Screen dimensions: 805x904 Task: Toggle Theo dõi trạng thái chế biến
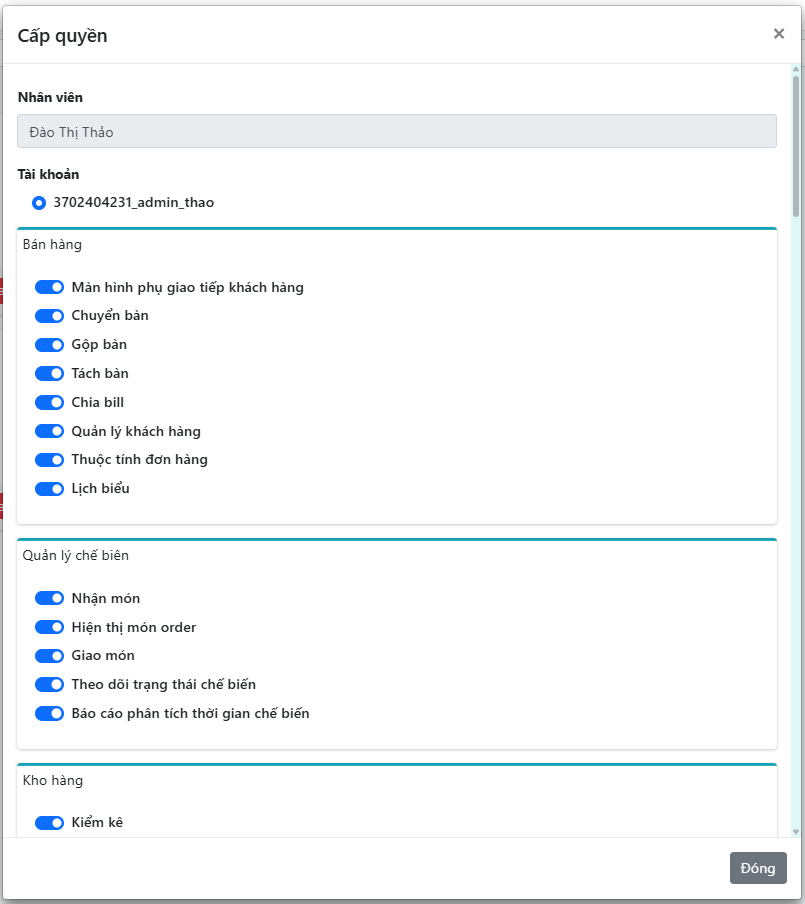click(49, 685)
